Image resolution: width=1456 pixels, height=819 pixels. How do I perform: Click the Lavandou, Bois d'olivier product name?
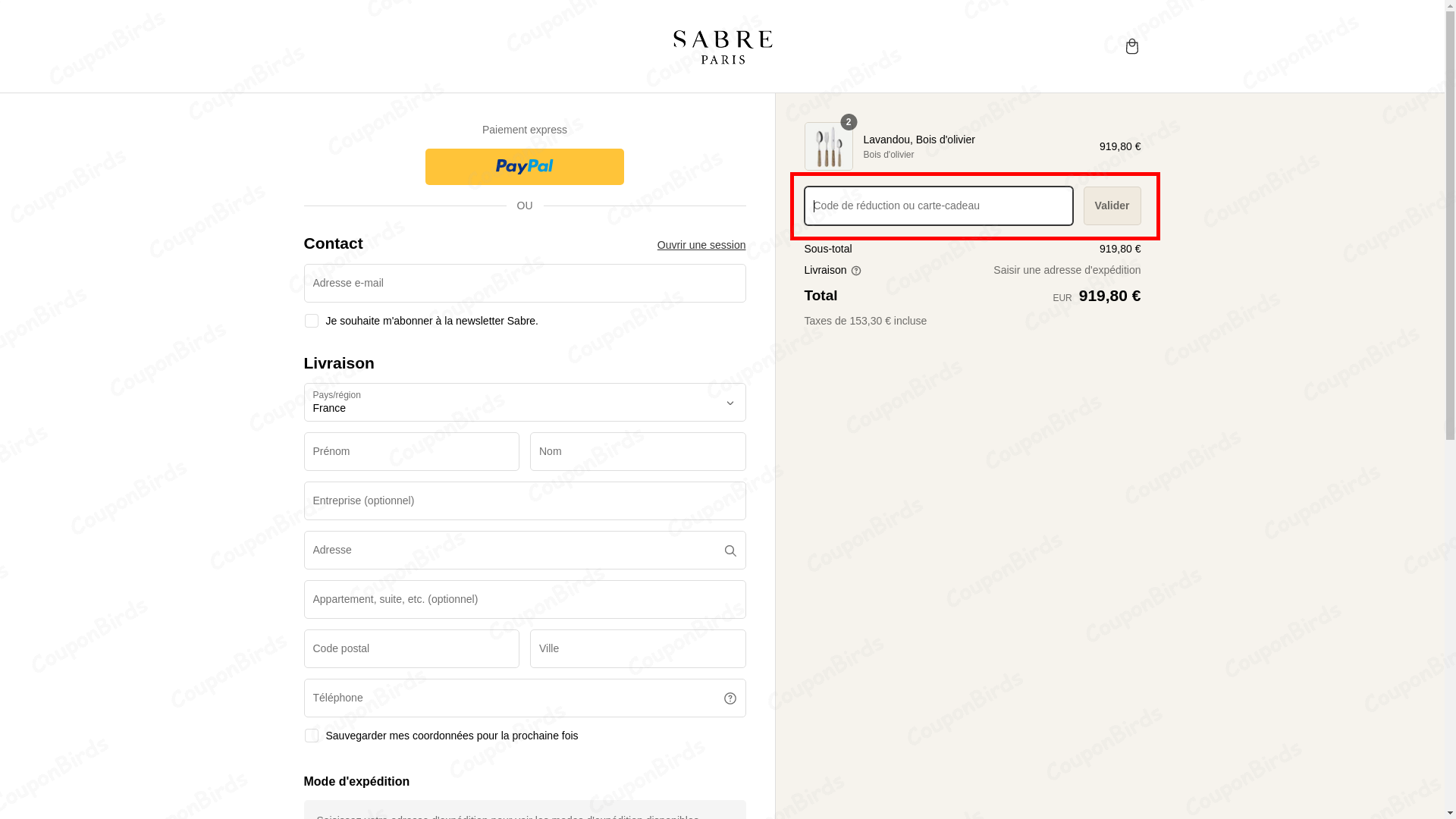(x=919, y=140)
